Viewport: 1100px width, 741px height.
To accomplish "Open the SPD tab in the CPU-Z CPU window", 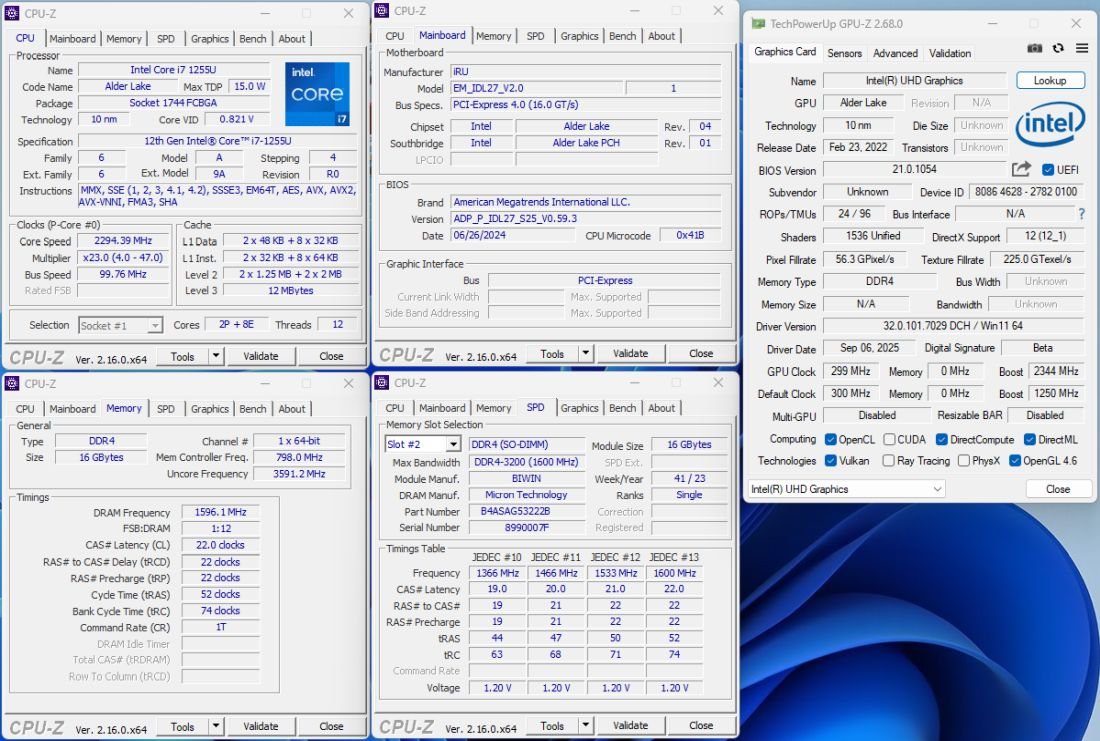I will click(166, 39).
